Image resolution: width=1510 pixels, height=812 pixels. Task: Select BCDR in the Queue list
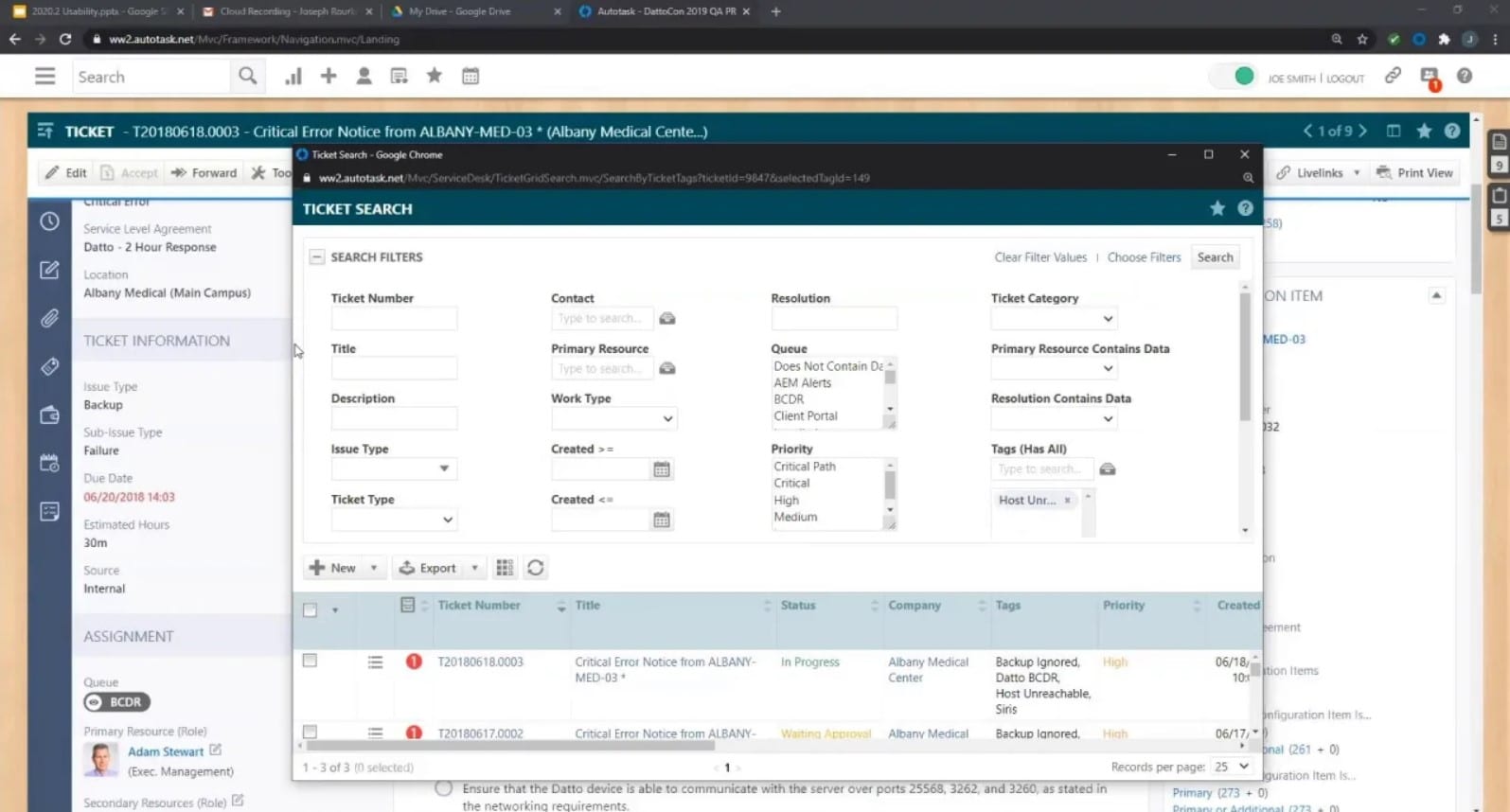[789, 399]
